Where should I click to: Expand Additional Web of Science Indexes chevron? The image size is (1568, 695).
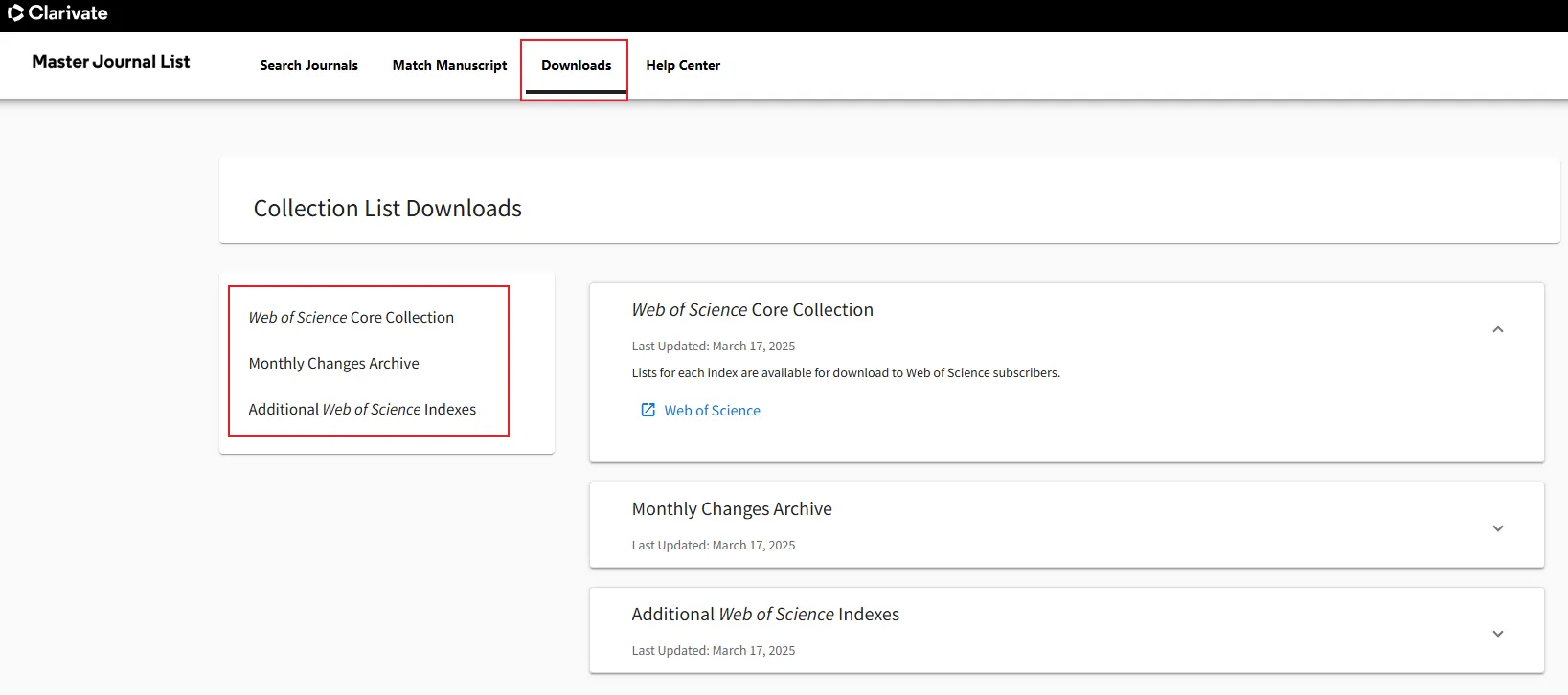[x=1497, y=634]
